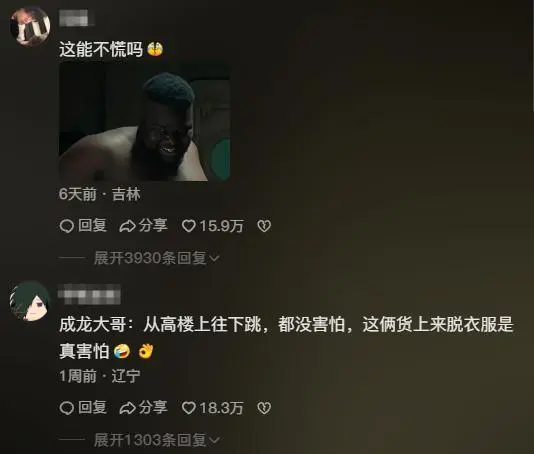
Task: Select the 成龙大哥 comment text
Action: click(x=286, y=338)
